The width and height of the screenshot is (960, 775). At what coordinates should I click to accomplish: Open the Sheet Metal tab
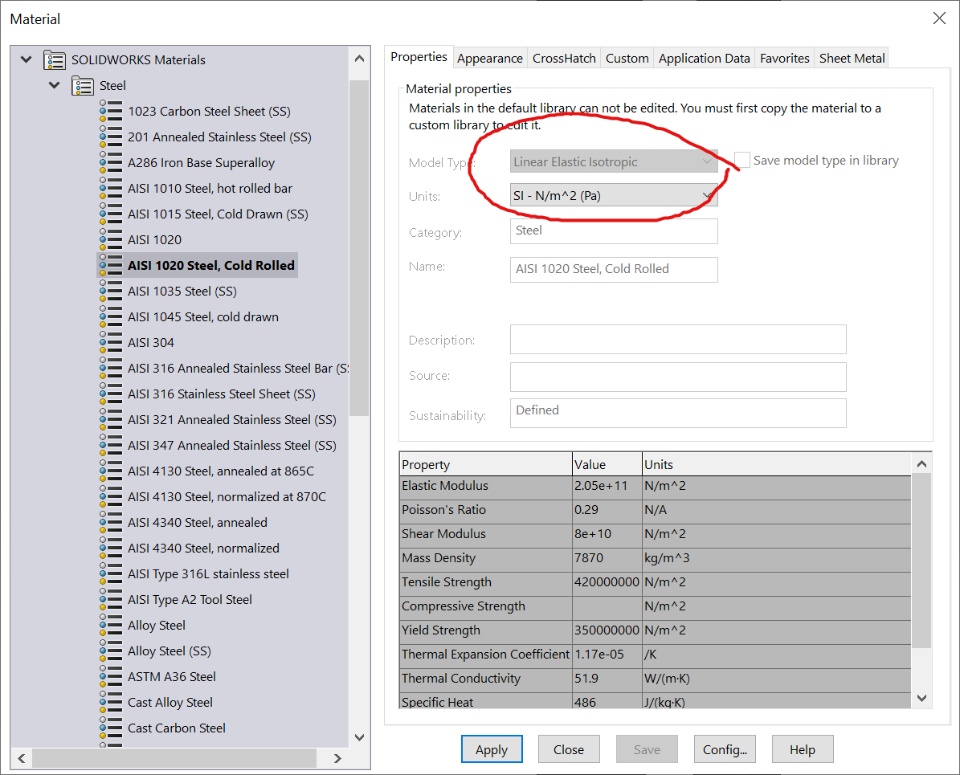pyautogui.click(x=852, y=58)
